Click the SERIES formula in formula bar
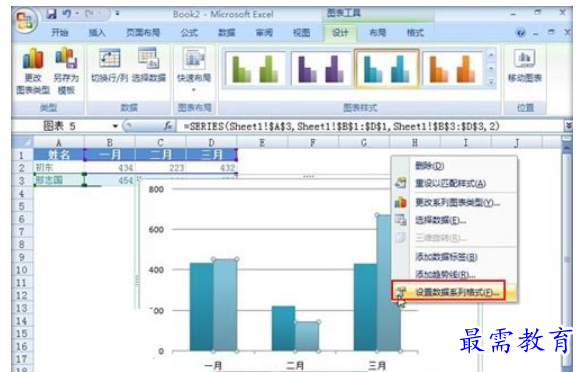Image resolution: width=581 pixels, height=372 pixels. click(x=342, y=126)
